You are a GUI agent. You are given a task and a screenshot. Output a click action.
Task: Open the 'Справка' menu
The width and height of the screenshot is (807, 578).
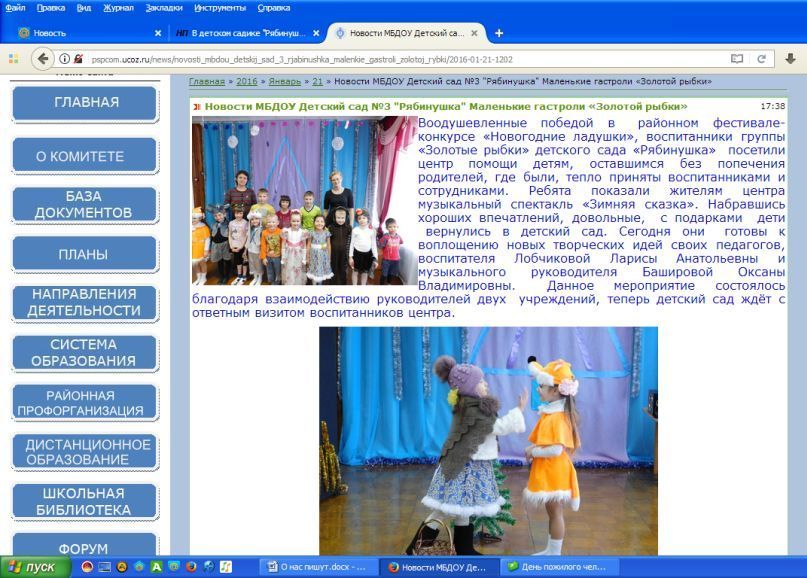pos(273,8)
